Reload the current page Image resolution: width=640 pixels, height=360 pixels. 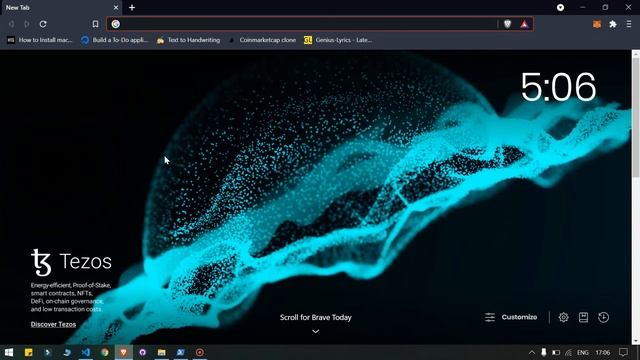43,24
